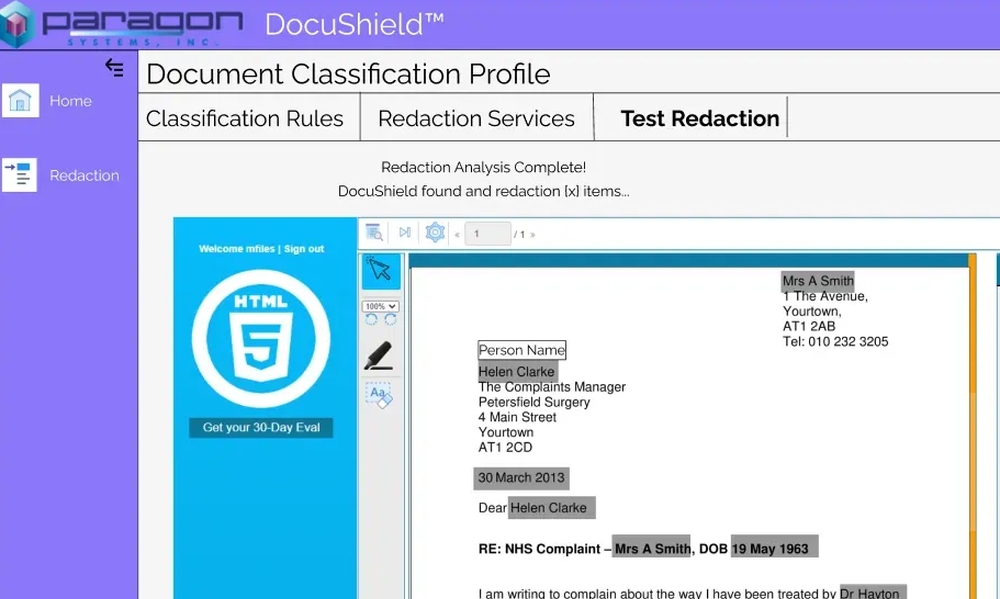1000x599 pixels.
Task: Click the Document Classification Profile heading
Action: [348, 74]
